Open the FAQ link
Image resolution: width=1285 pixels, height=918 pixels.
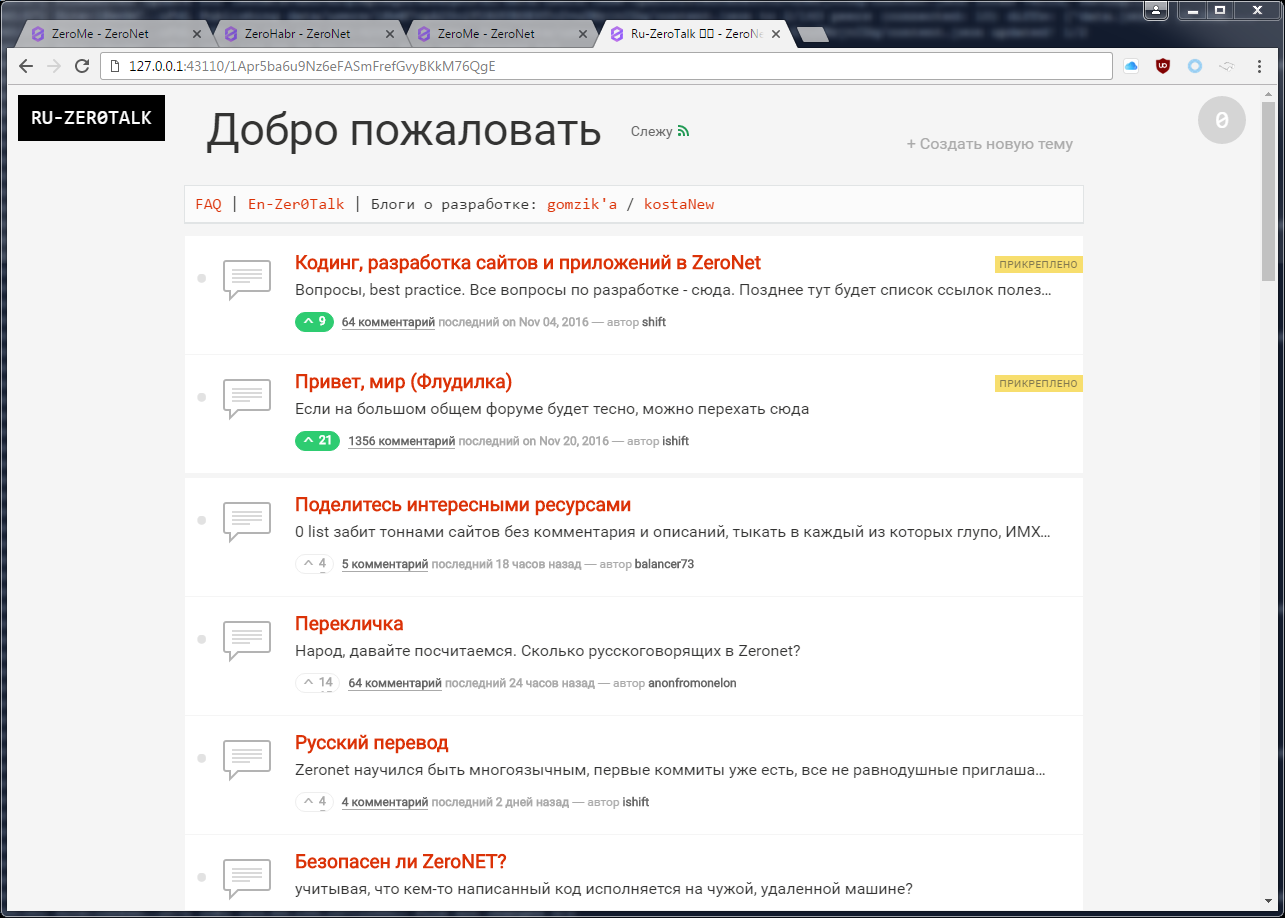tap(208, 204)
